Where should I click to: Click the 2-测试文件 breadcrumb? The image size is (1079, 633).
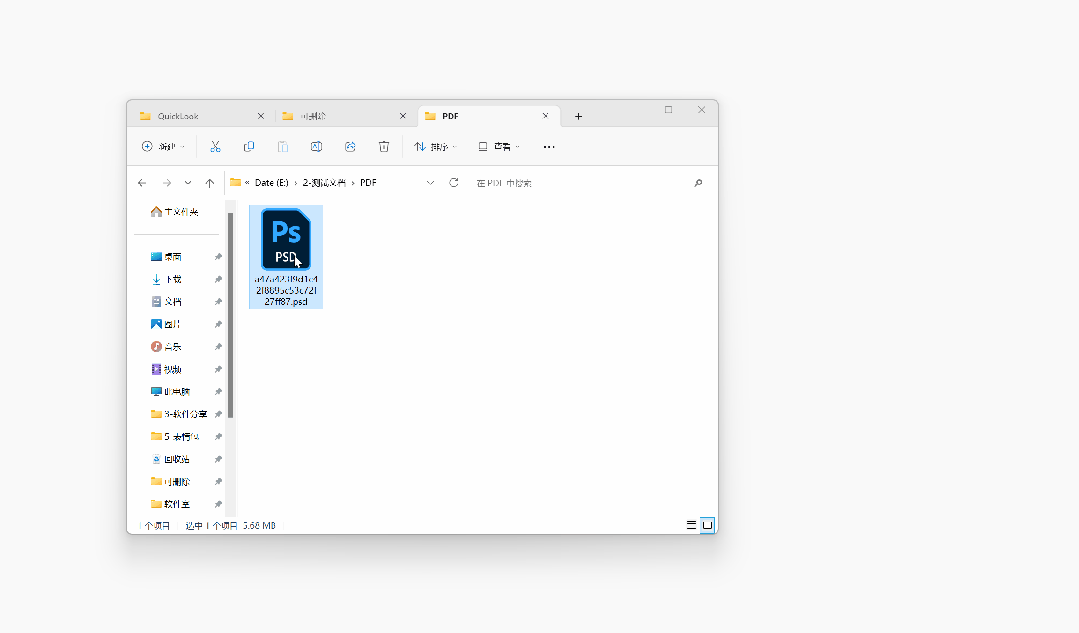324,183
